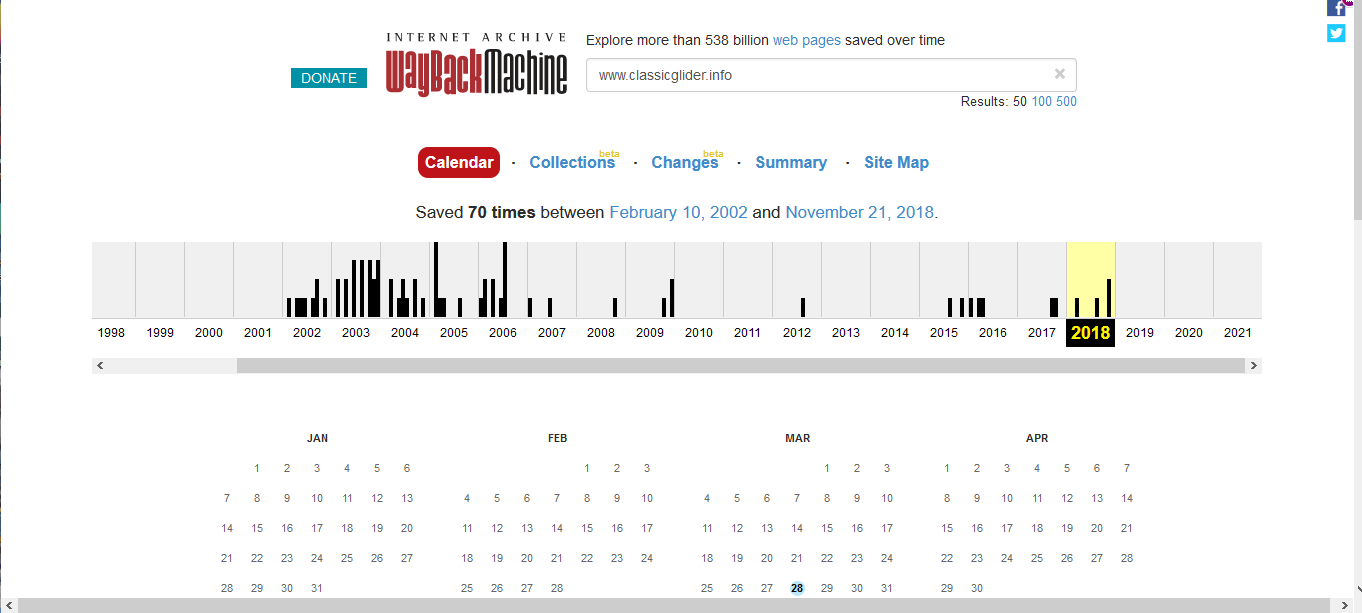The width and height of the screenshot is (1362, 613).
Task: Click February 14 in the calendar
Action: (557, 529)
